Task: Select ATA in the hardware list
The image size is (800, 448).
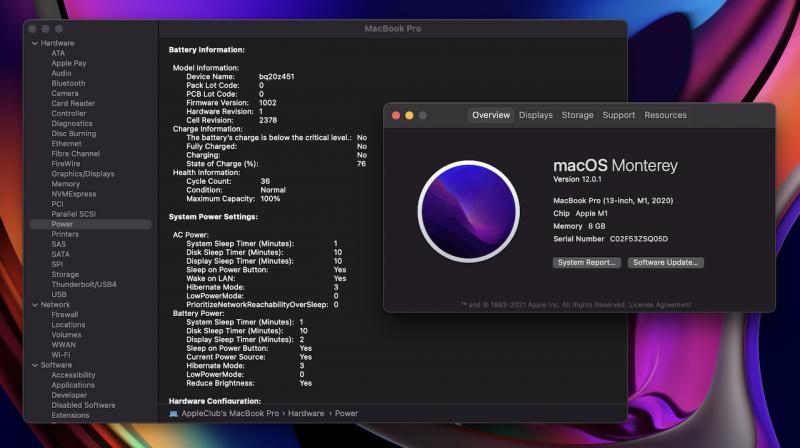Action: 58,53
